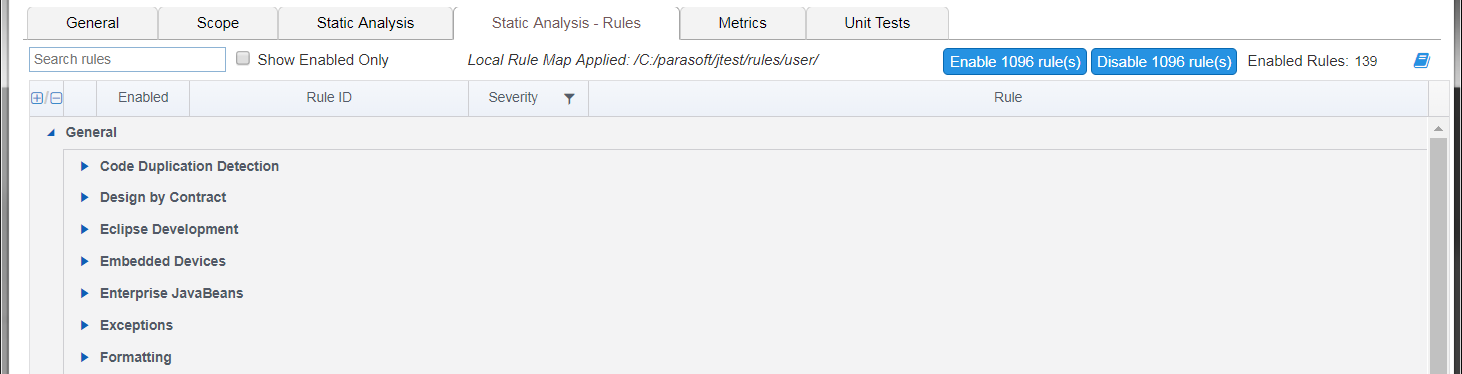Click the vertical scrollbar of rules list
The image size is (1462, 374).
coord(1438,250)
